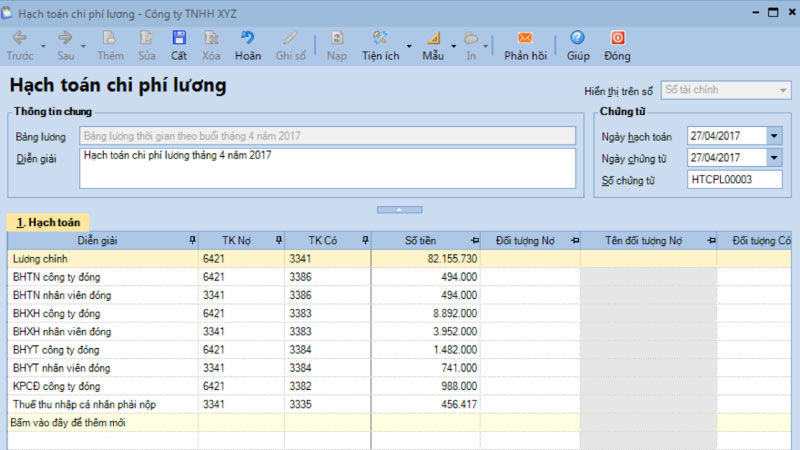
Task: Select the BHYT công ty đóng row
Action: click(399, 350)
